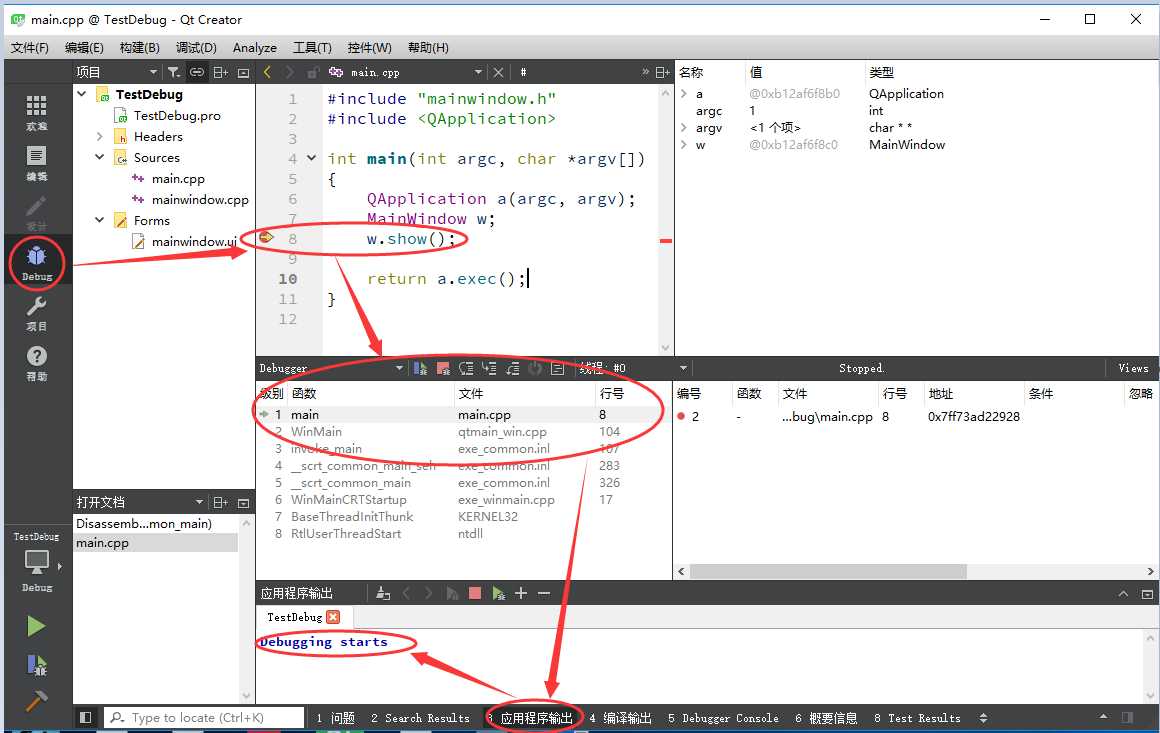Click the filter tree icon in Projects pane
The width and height of the screenshot is (1160, 733).
[174, 72]
